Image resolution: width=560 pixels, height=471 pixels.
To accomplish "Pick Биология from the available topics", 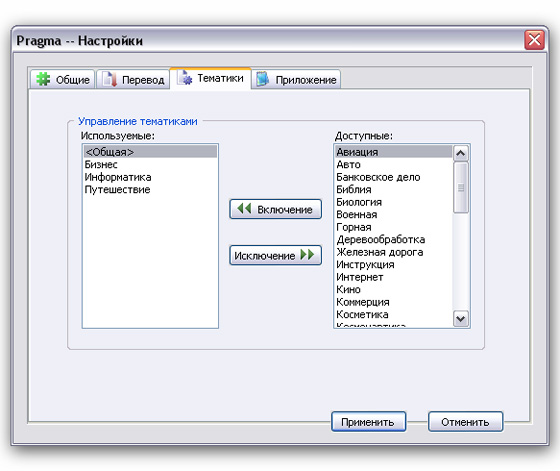I will pyautogui.click(x=394, y=202).
